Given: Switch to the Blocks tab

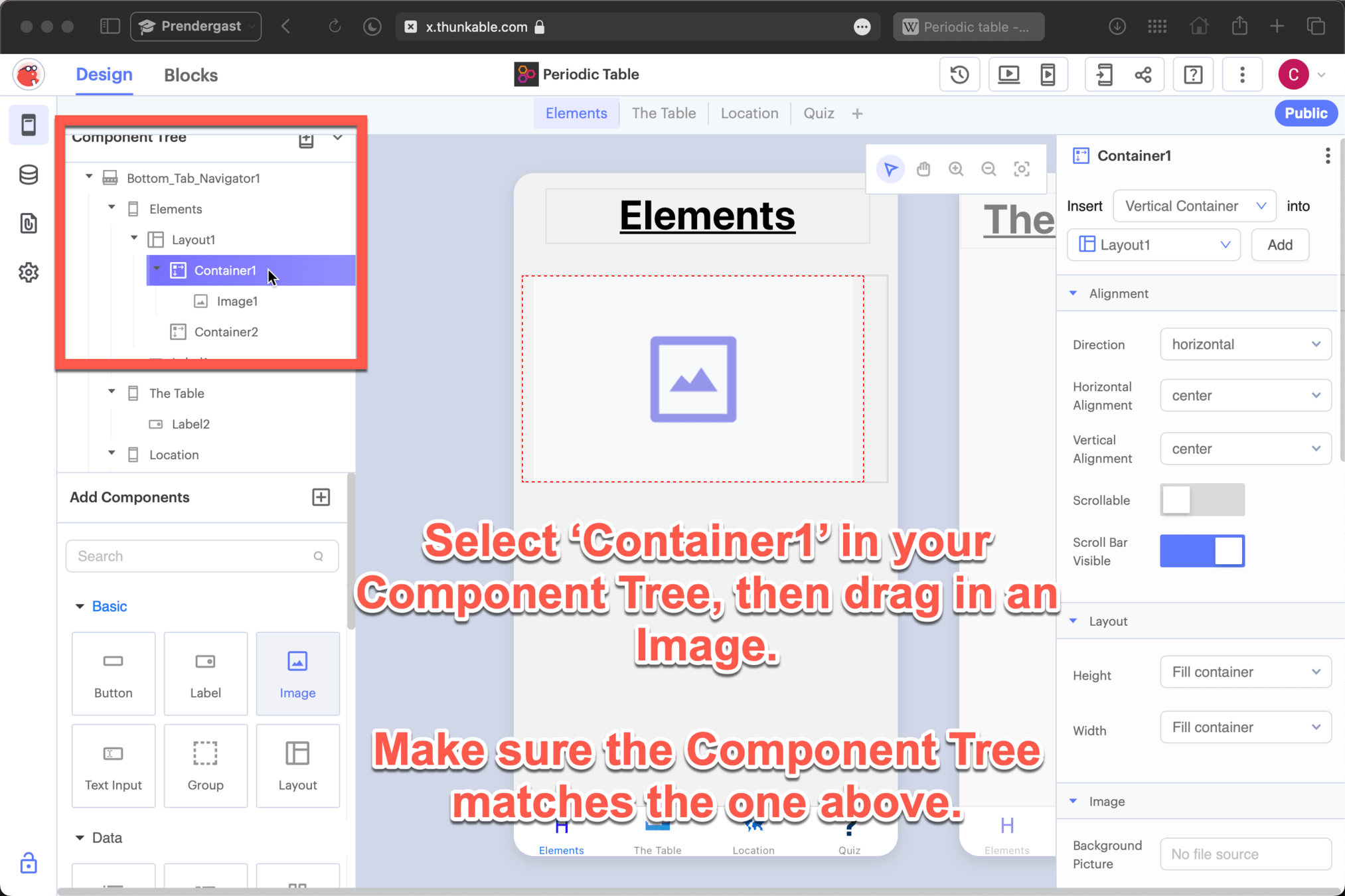Looking at the screenshot, I should point(191,75).
